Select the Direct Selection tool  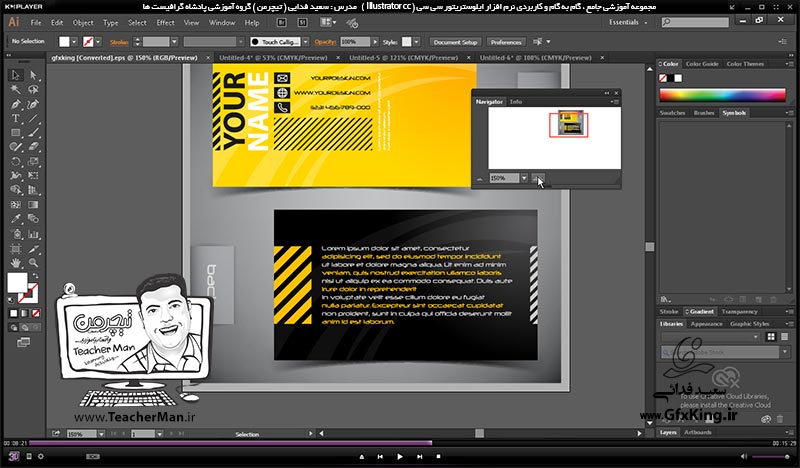(33, 75)
